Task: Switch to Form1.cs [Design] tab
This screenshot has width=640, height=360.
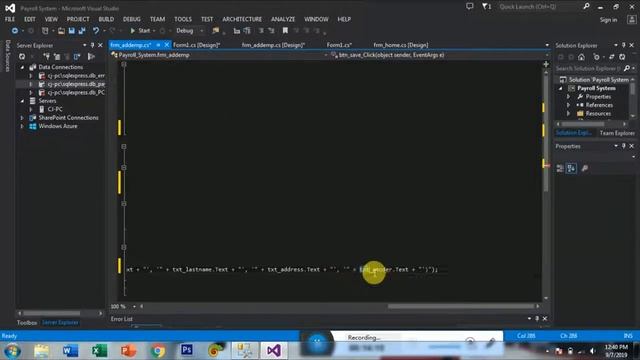Action: click(x=197, y=45)
